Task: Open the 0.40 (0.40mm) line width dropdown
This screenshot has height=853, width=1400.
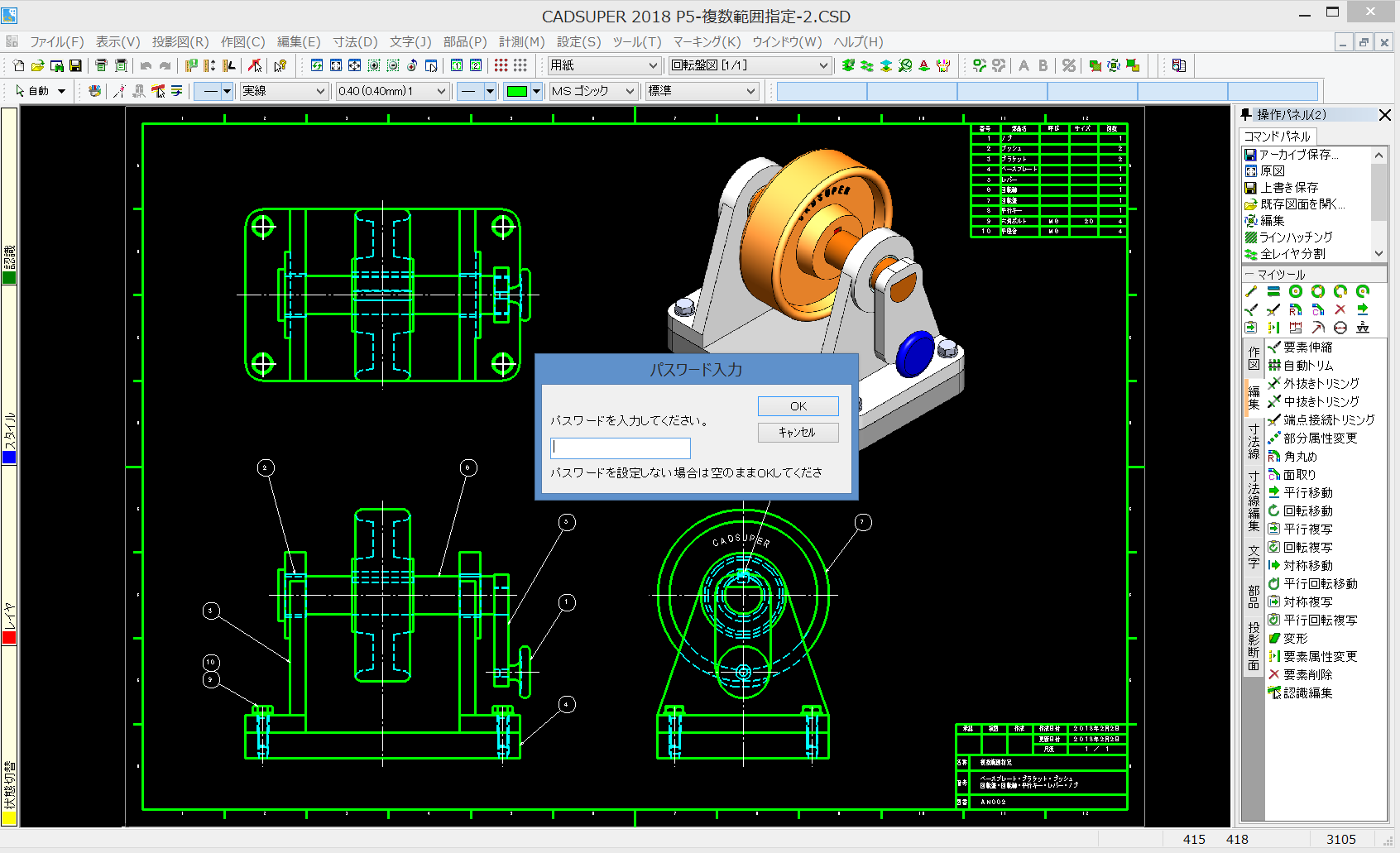Action: click(x=392, y=91)
